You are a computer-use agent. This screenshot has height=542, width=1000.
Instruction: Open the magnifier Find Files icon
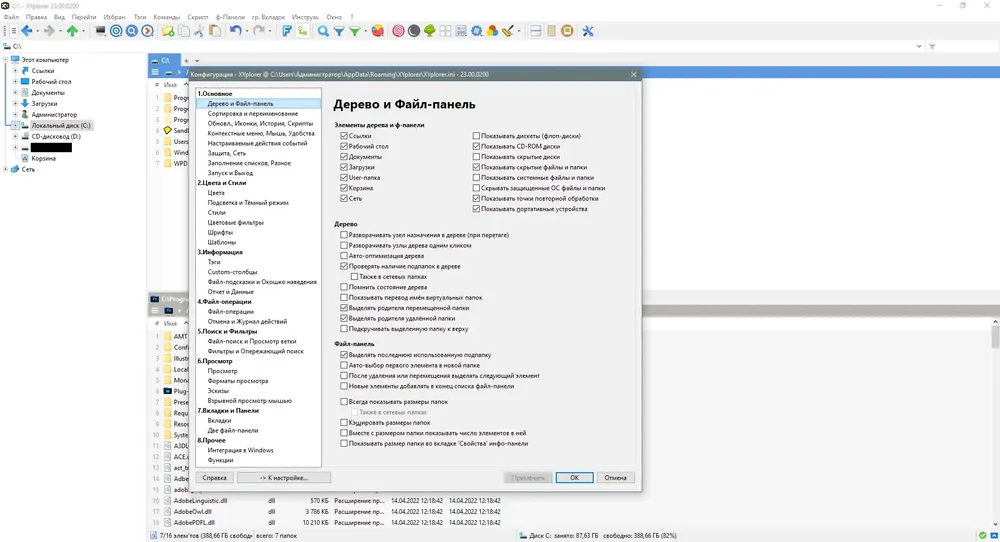click(323, 31)
